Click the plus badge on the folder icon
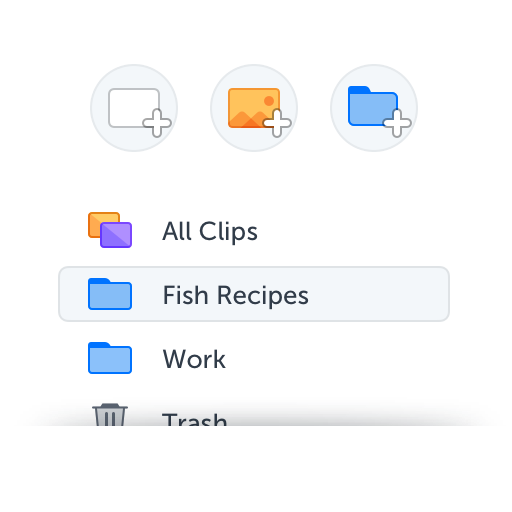 [397, 123]
